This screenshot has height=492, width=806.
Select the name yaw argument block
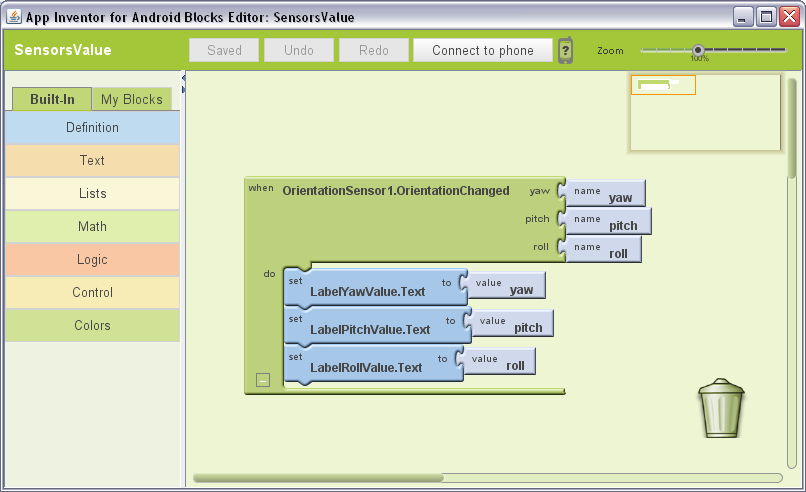coord(605,193)
